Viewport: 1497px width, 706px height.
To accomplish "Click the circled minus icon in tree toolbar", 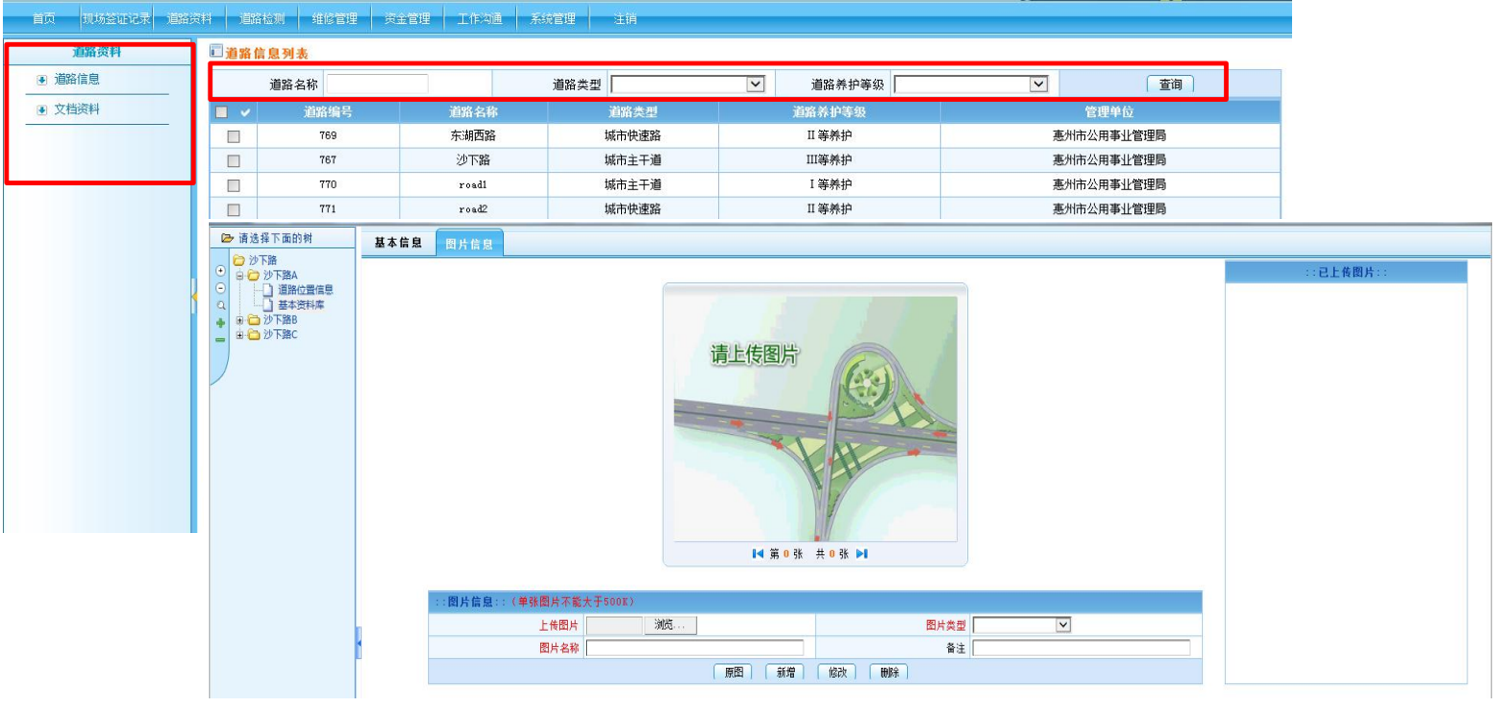I will [221, 288].
